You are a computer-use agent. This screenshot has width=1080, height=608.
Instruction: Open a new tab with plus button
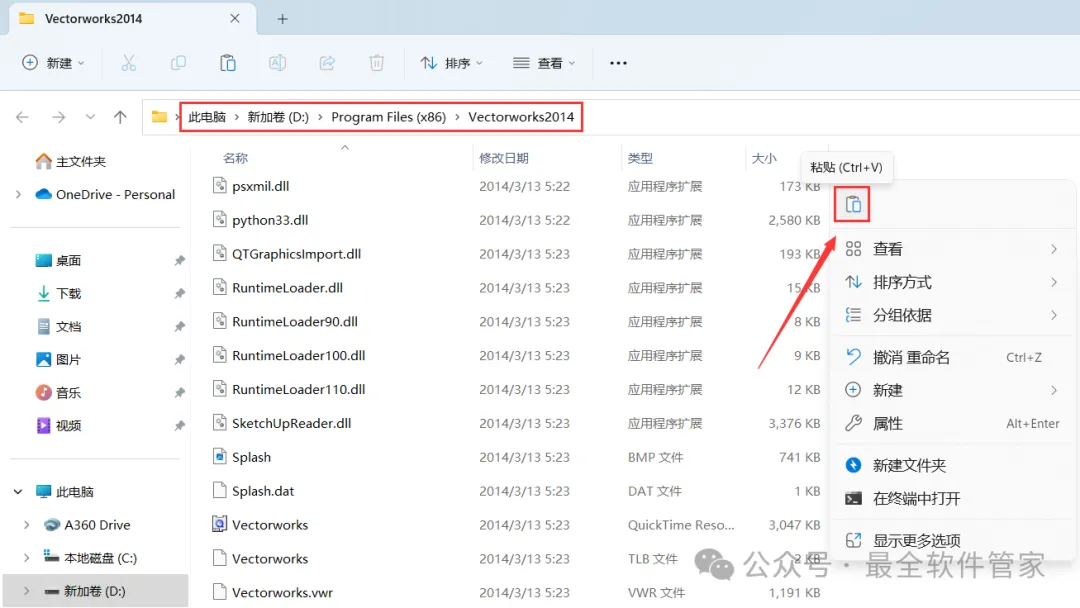tap(282, 19)
